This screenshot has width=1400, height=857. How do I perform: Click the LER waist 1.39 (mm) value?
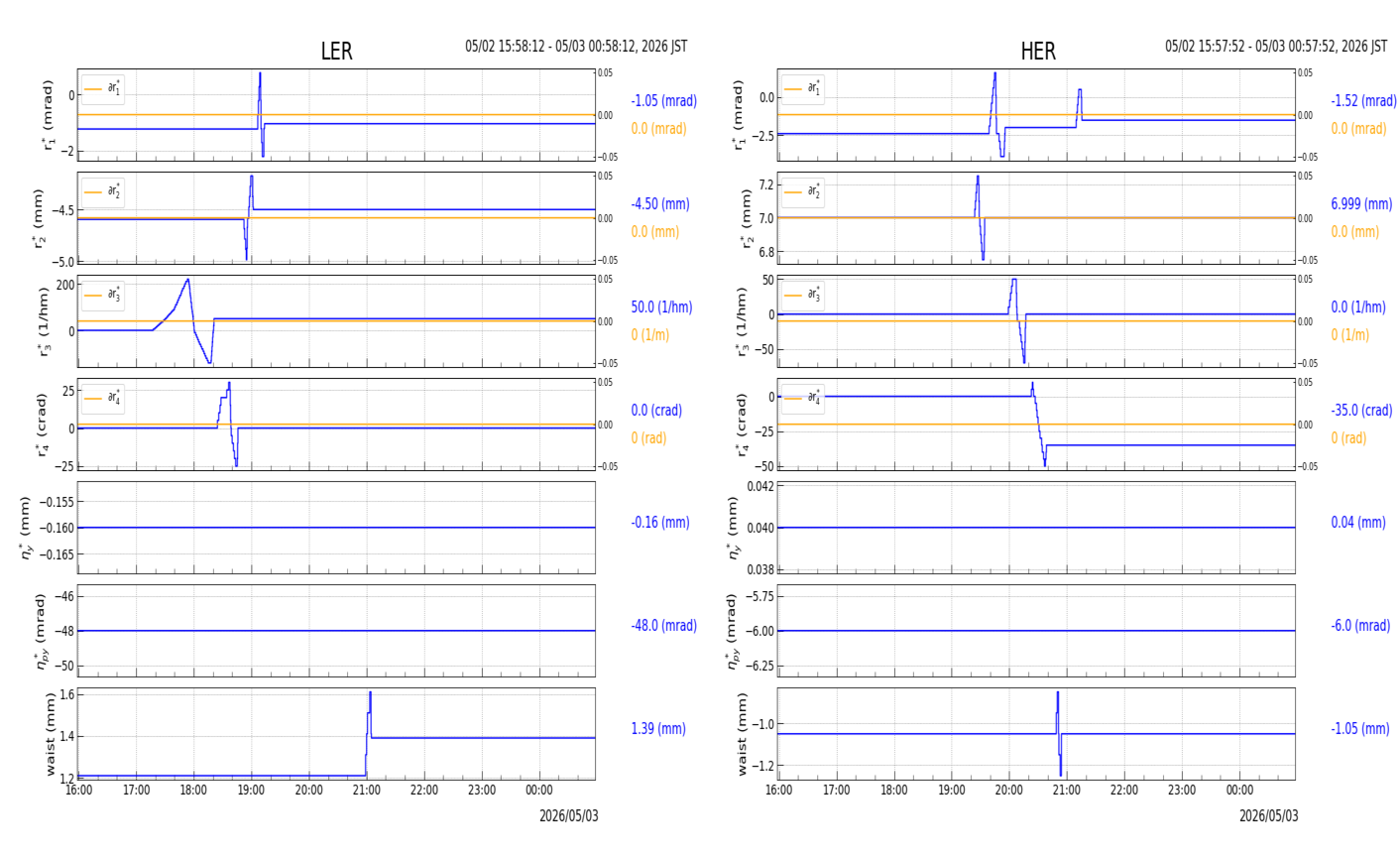(x=658, y=729)
